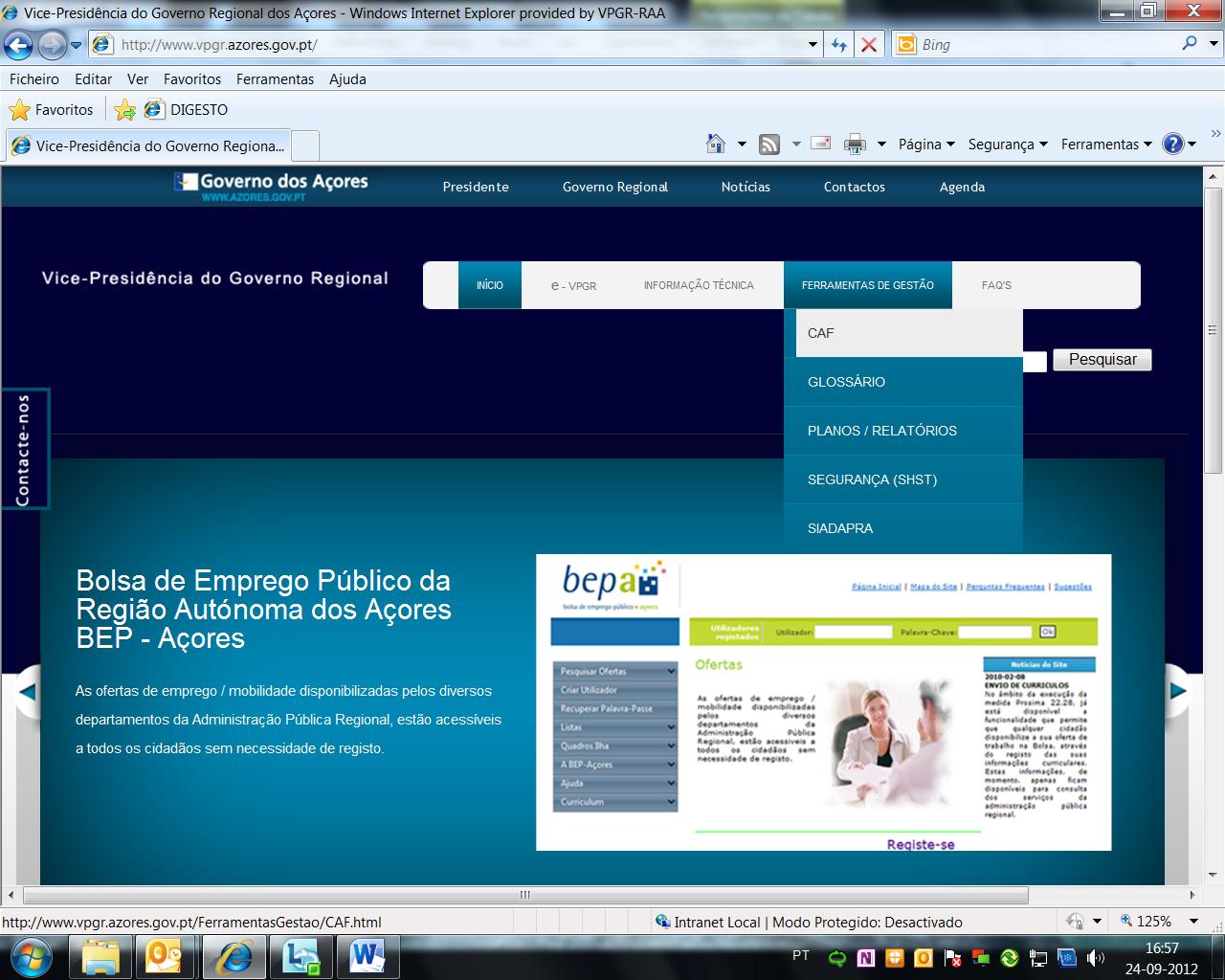The image size is (1225, 980).
Task: Expand the Página dropdown menu
Action: click(925, 145)
